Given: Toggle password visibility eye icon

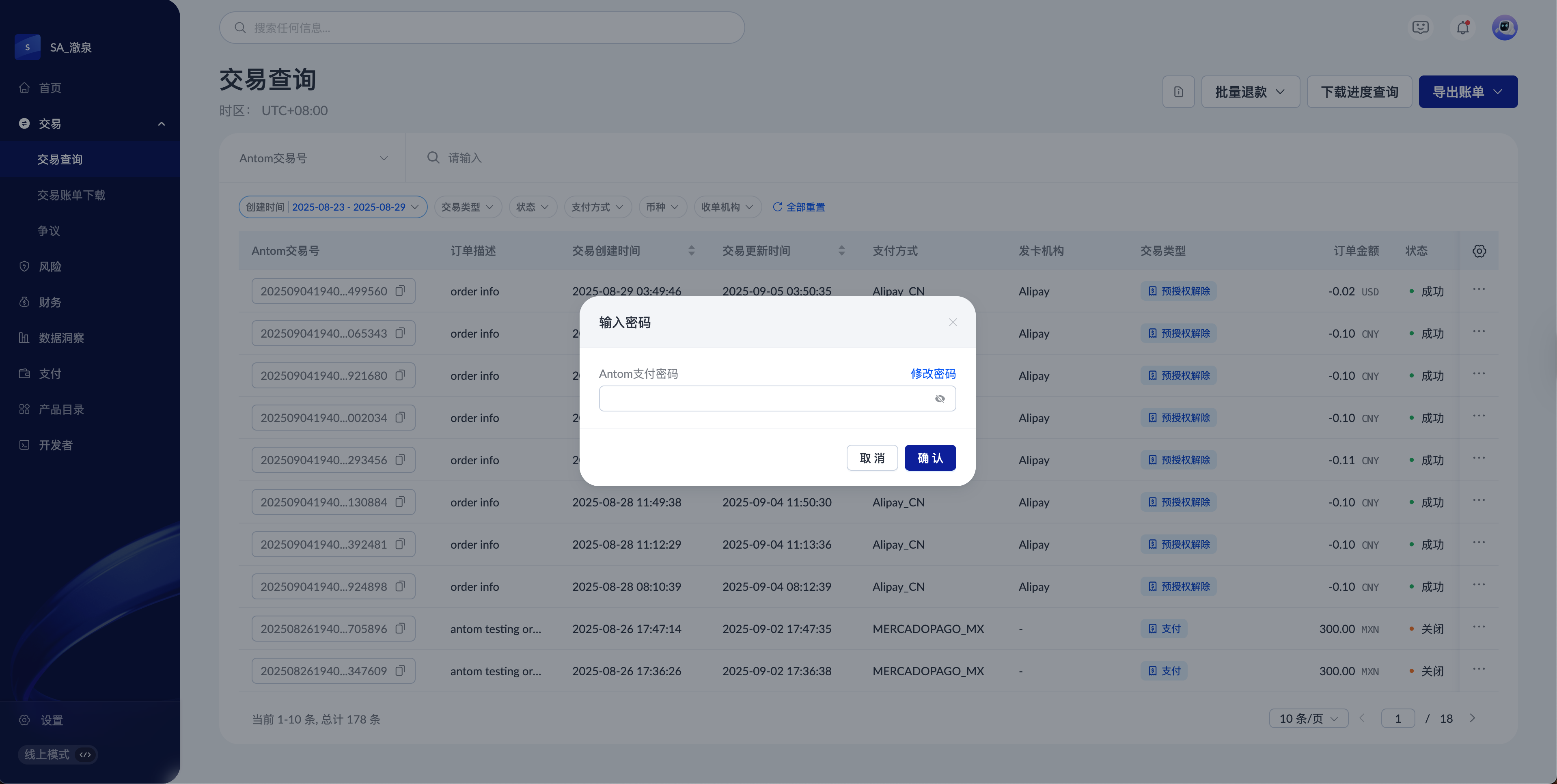Looking at the screenshot, I should (939, 399).
